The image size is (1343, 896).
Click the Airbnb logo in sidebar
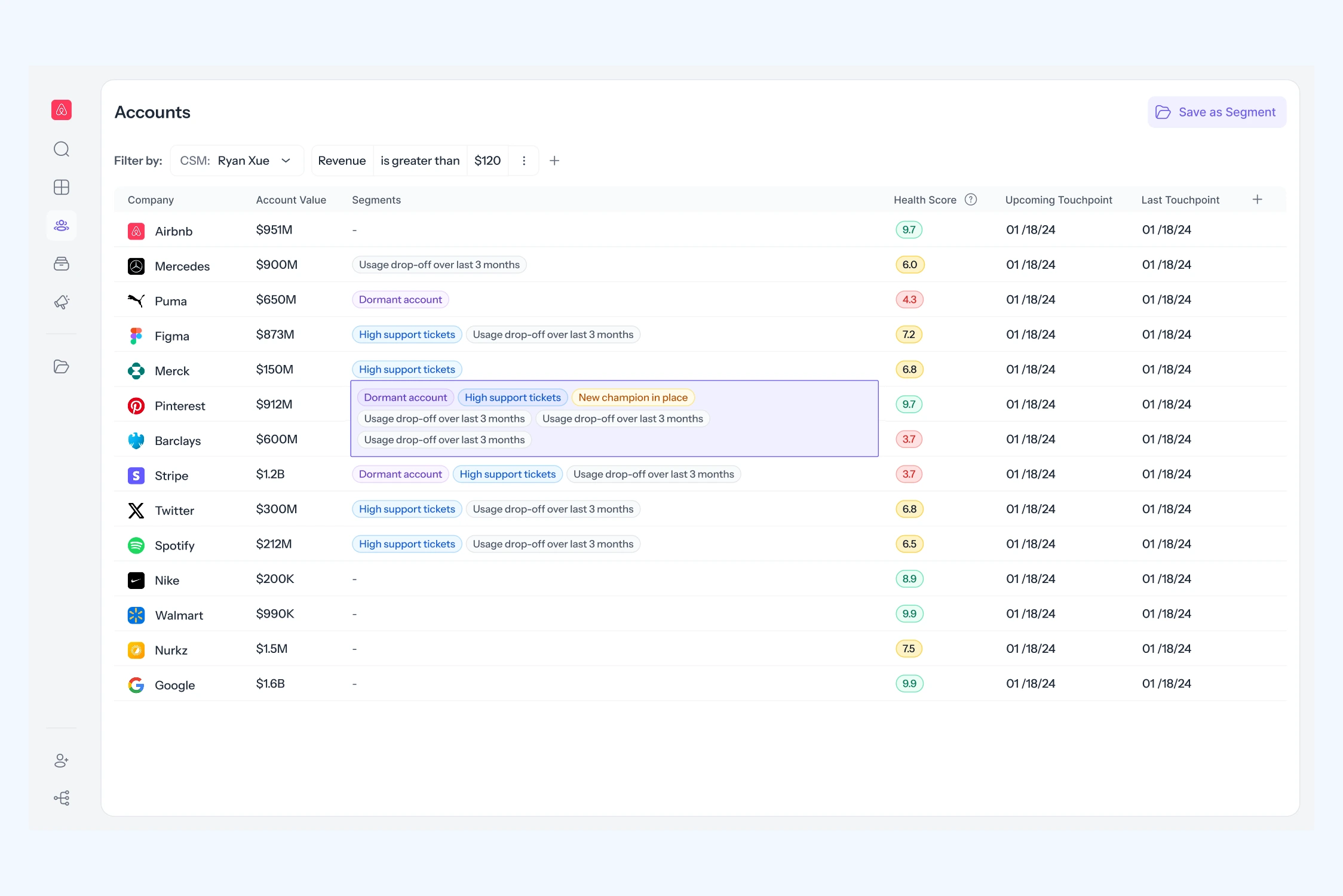[x=62, y=110]
